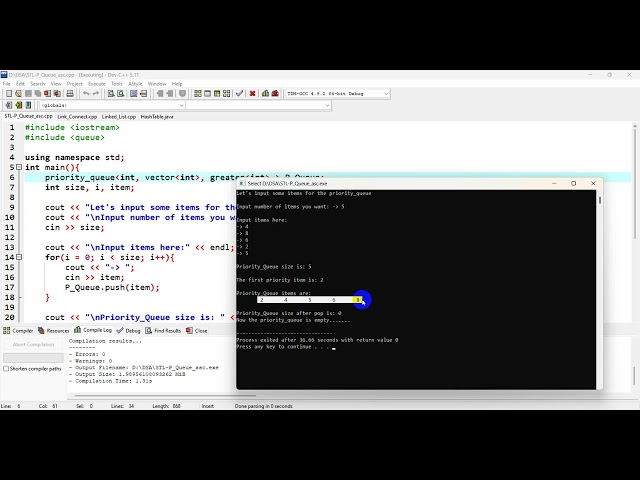Image resolution: width=640 pixels, height=480 pixels.
Task: Click the 'Compilation Time: 1.31s' log line
Action: [x=110, y=381]
